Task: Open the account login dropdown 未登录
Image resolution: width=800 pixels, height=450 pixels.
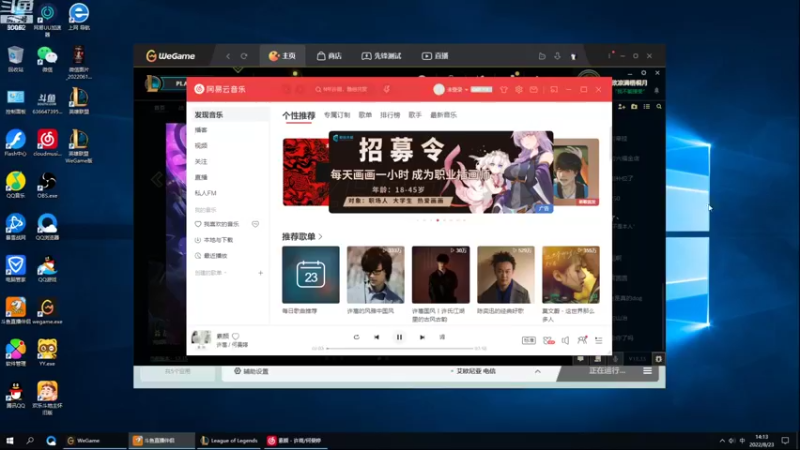Action: point(457,89)
